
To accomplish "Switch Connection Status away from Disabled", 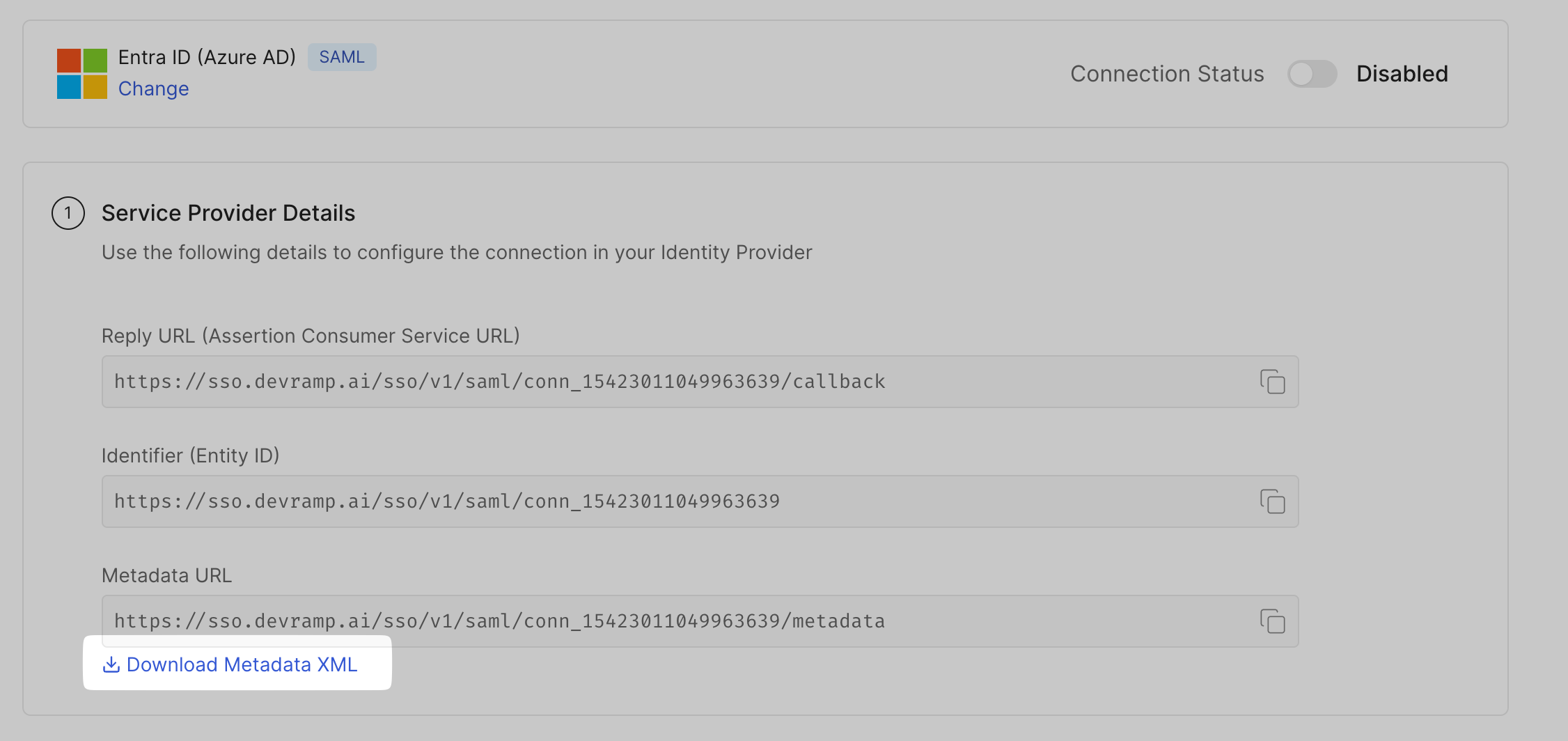I will tap(1312, 74).
